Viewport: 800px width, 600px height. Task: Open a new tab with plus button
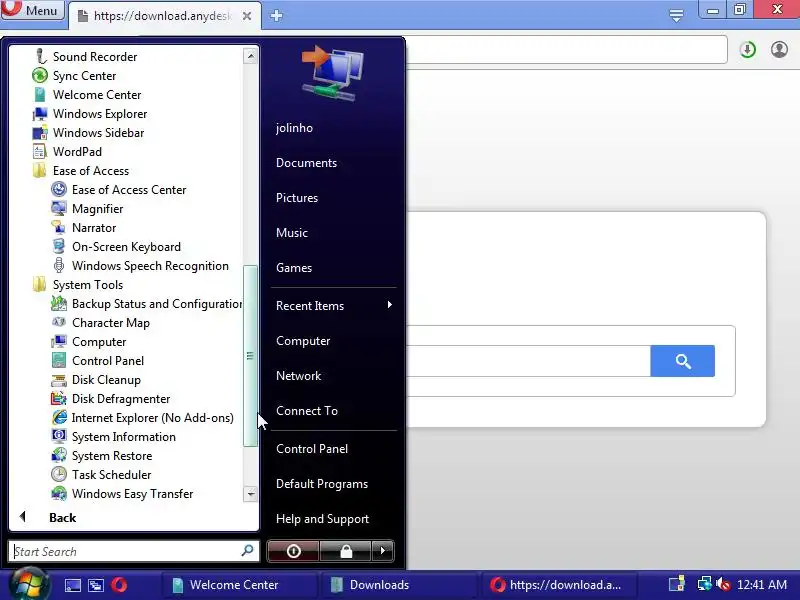click(277, 16)
